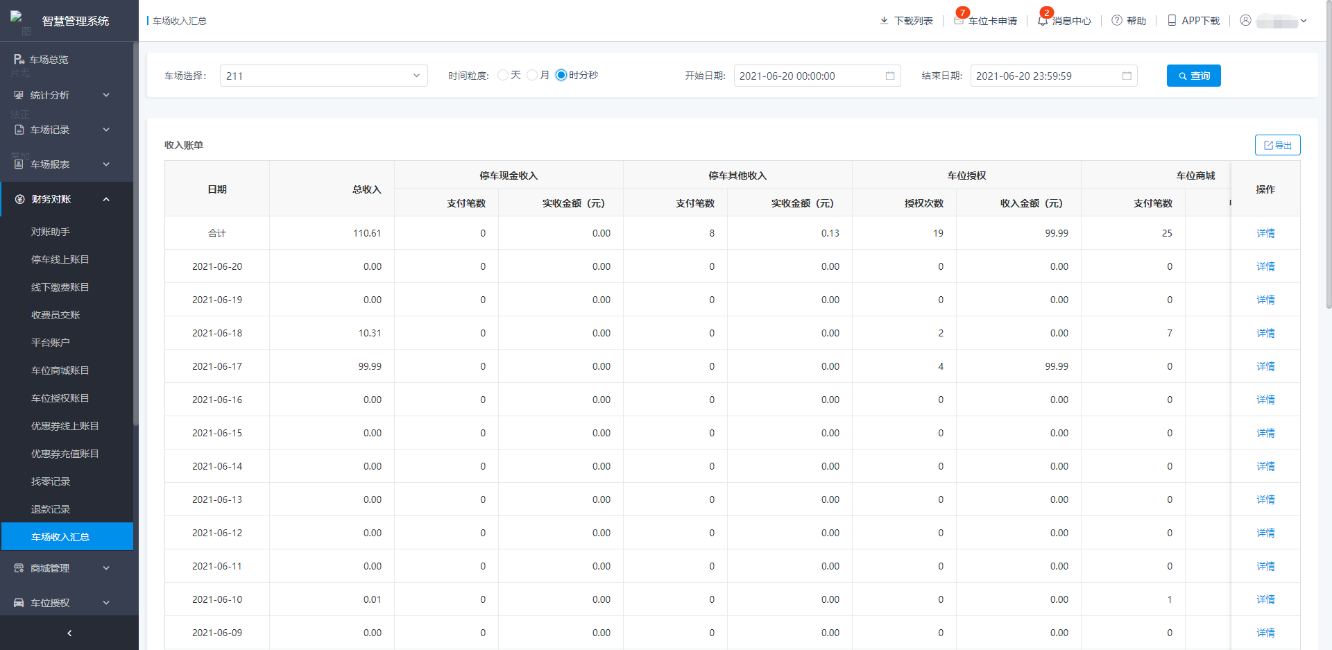Viewport: 1332px width, 650px height.
Task: Click the blue 查询 button
Action: tap(1193, 76)
